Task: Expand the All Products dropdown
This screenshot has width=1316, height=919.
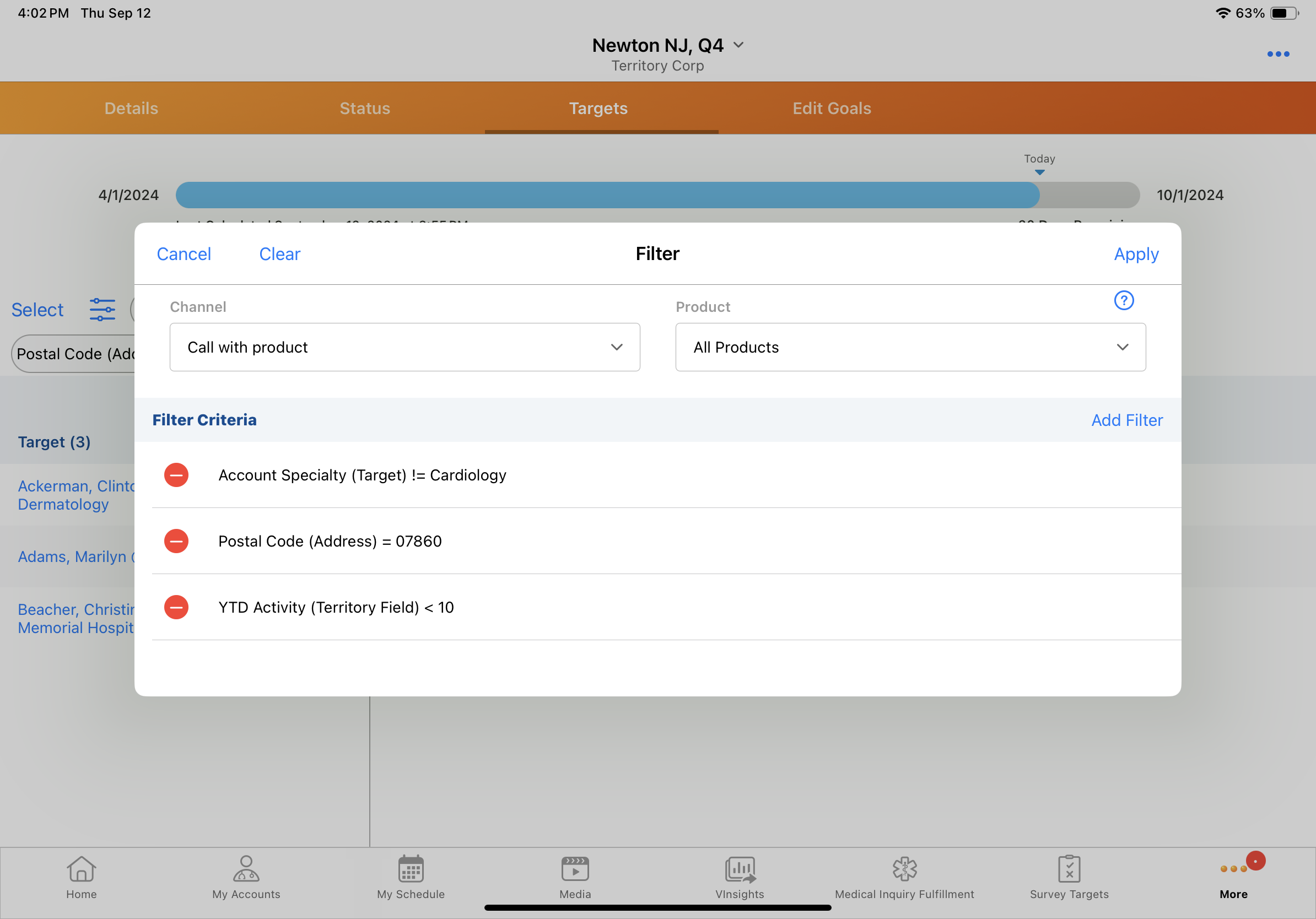Action: coord(910,347)
